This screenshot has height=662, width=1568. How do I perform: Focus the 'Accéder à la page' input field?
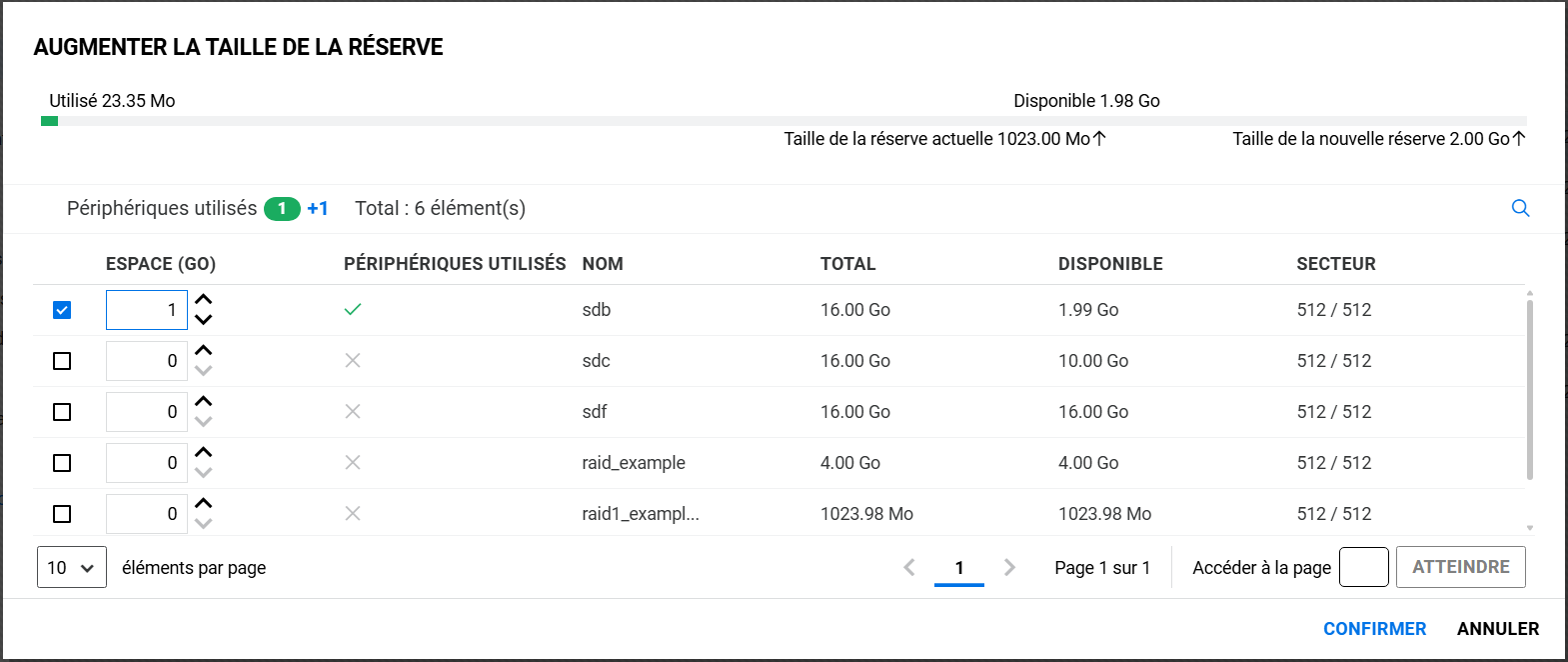[1363, 567]
